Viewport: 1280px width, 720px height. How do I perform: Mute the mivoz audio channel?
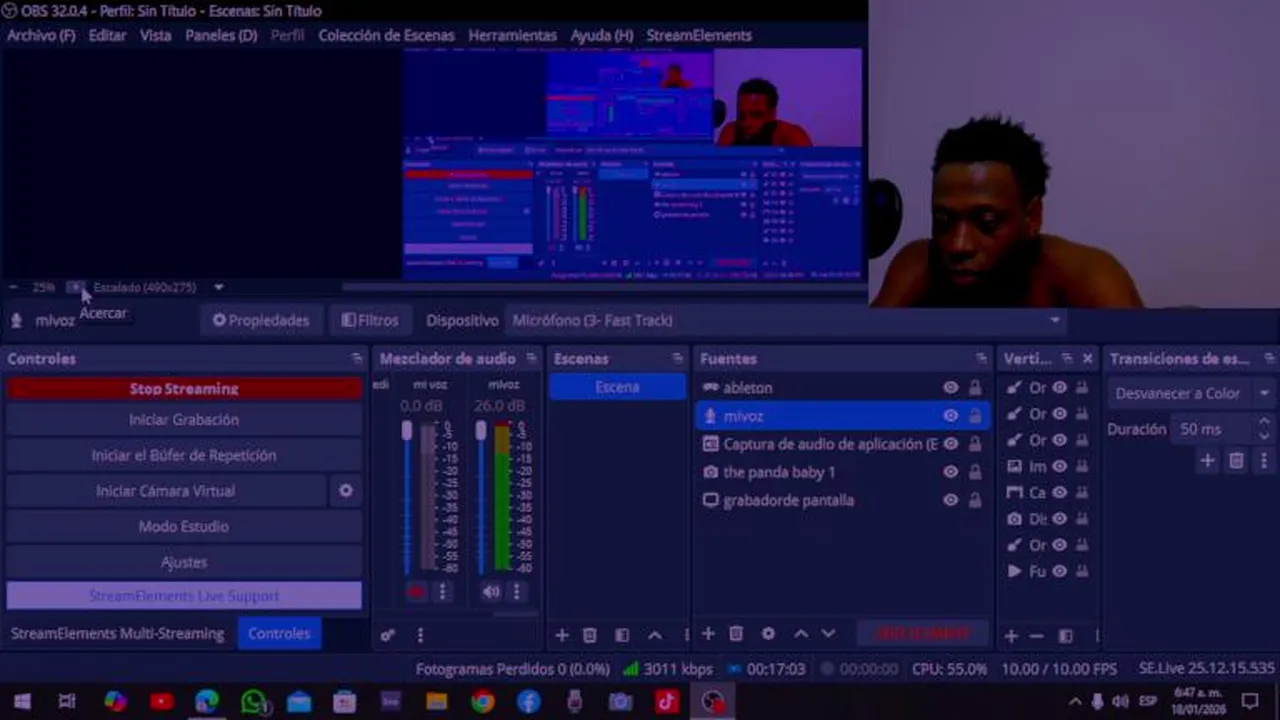click(x=491, y=591)
